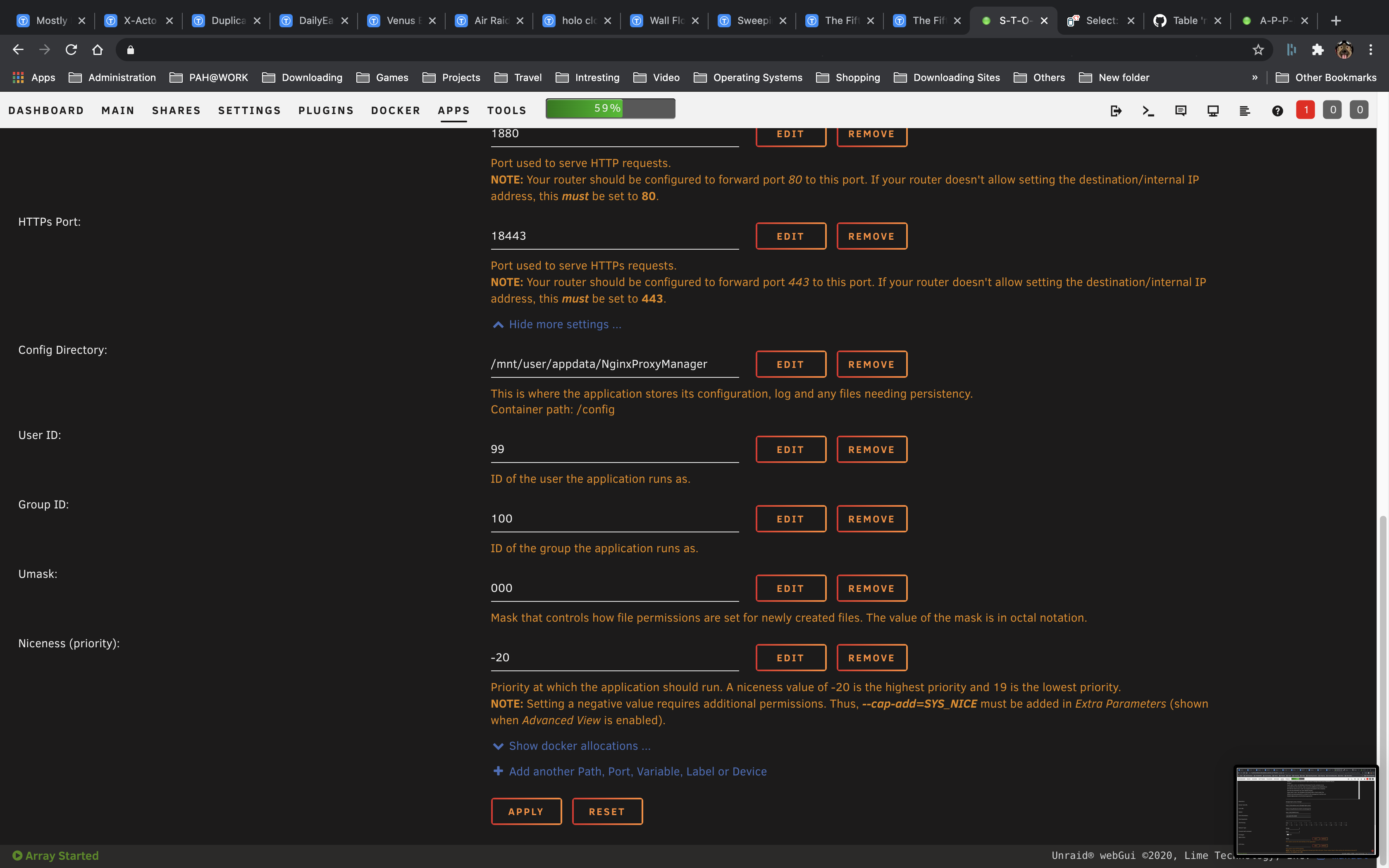
Task: Open the monitor display icon in the toolbar
Action: [1213, 110]
